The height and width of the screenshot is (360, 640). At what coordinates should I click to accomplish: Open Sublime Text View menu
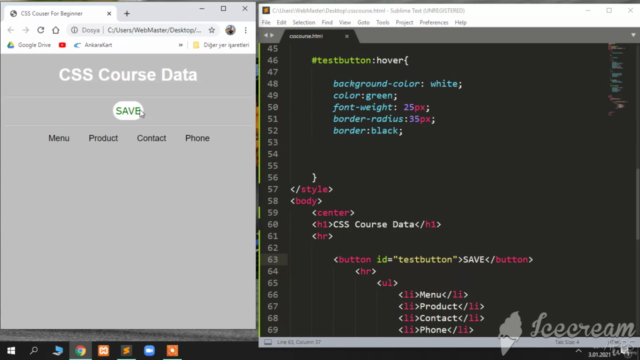pos(345,22)
